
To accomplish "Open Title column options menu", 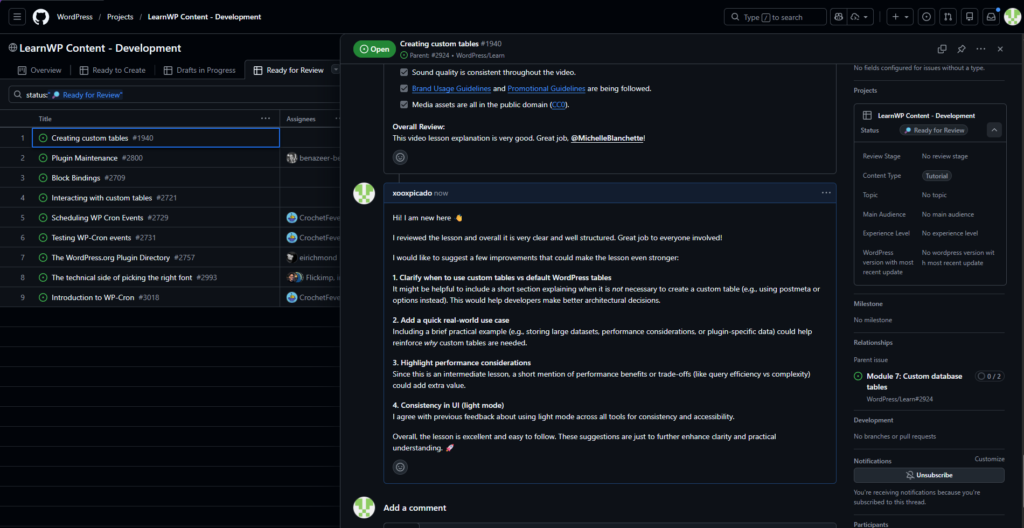I will coord(265,118).
